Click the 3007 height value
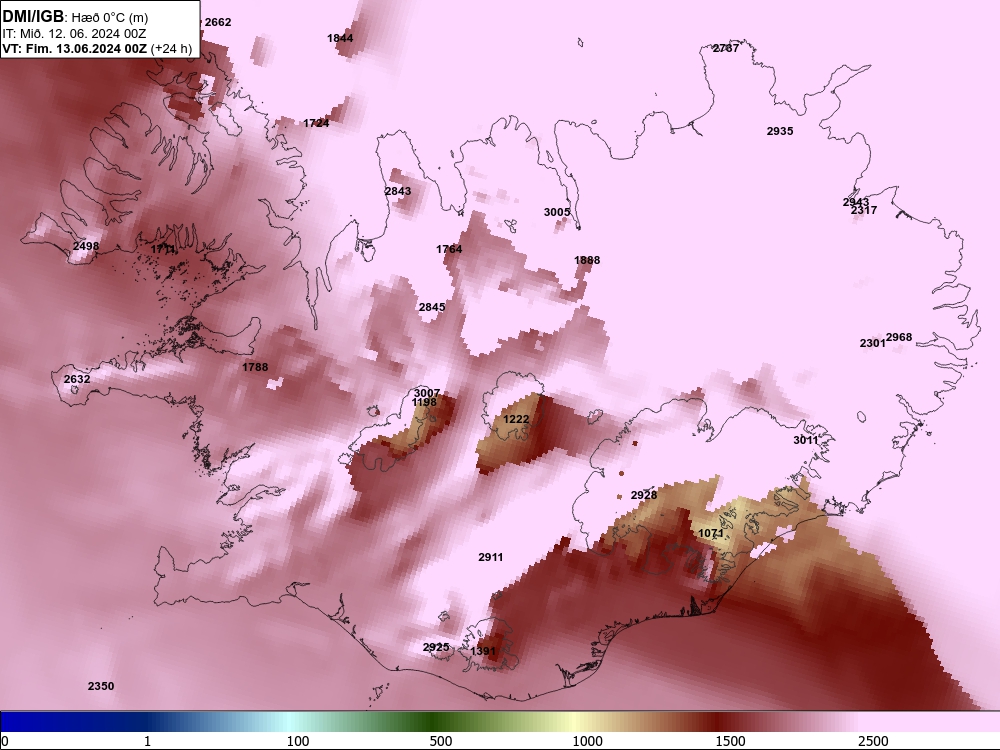 click(427, 393)
